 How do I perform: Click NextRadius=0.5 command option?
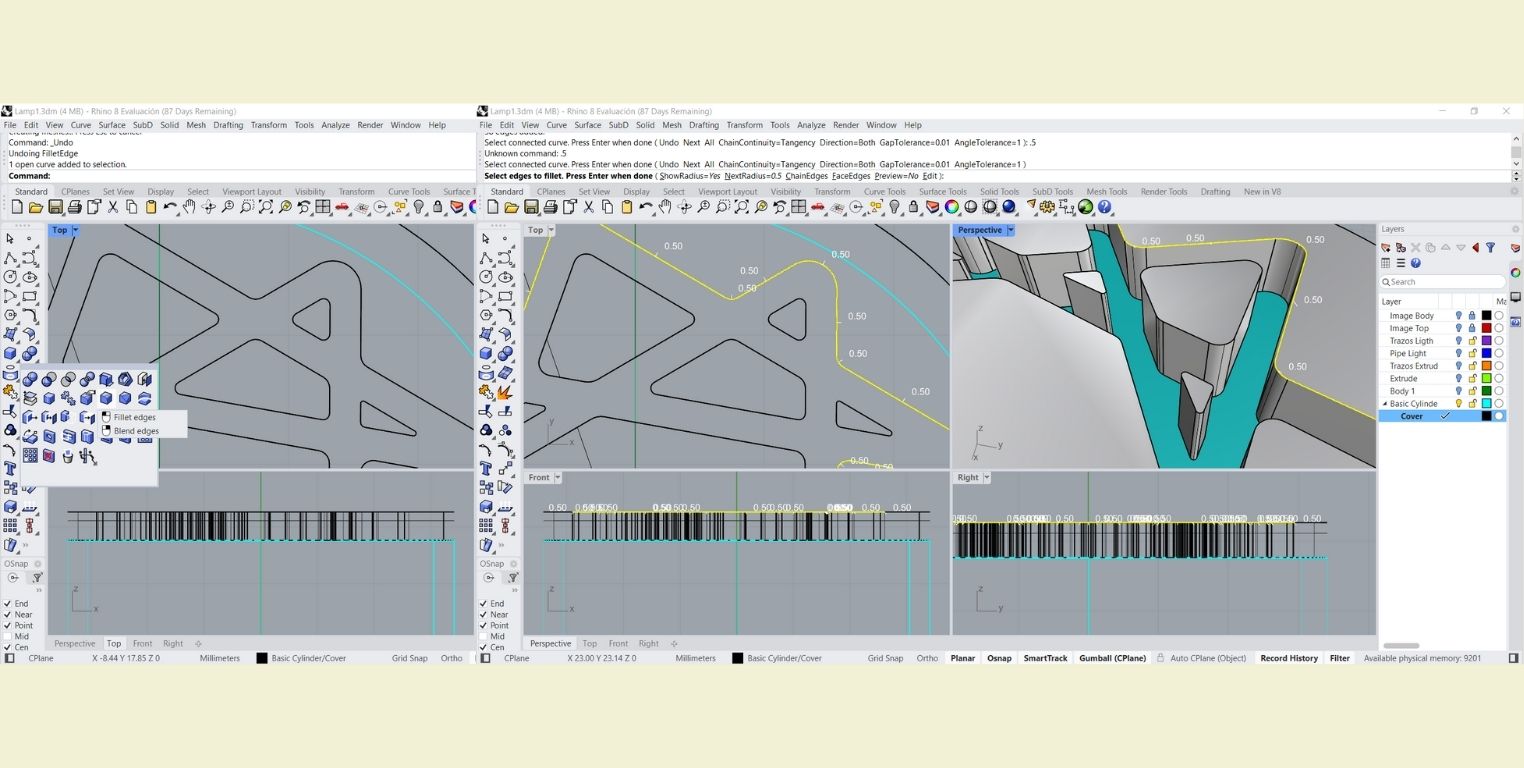[753, 176]
